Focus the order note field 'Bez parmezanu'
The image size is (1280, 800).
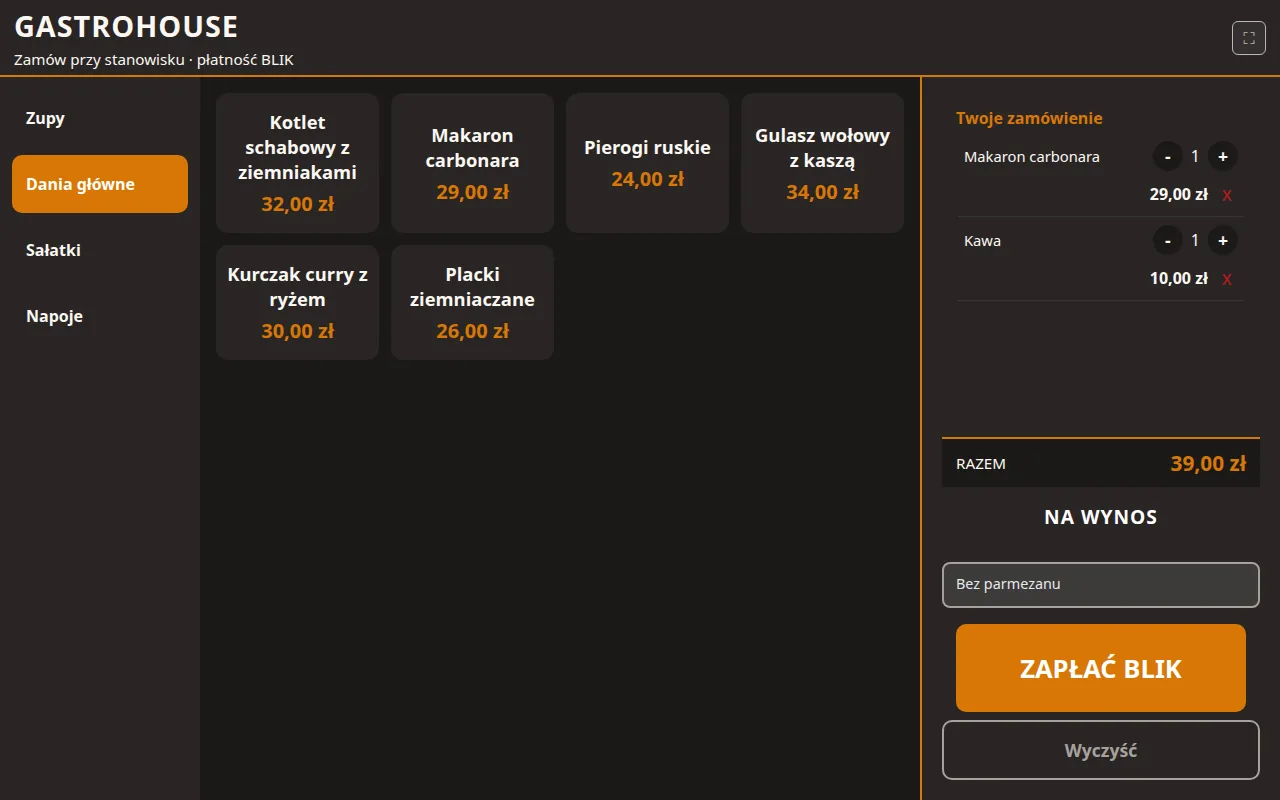click(x=1101, y=585)
